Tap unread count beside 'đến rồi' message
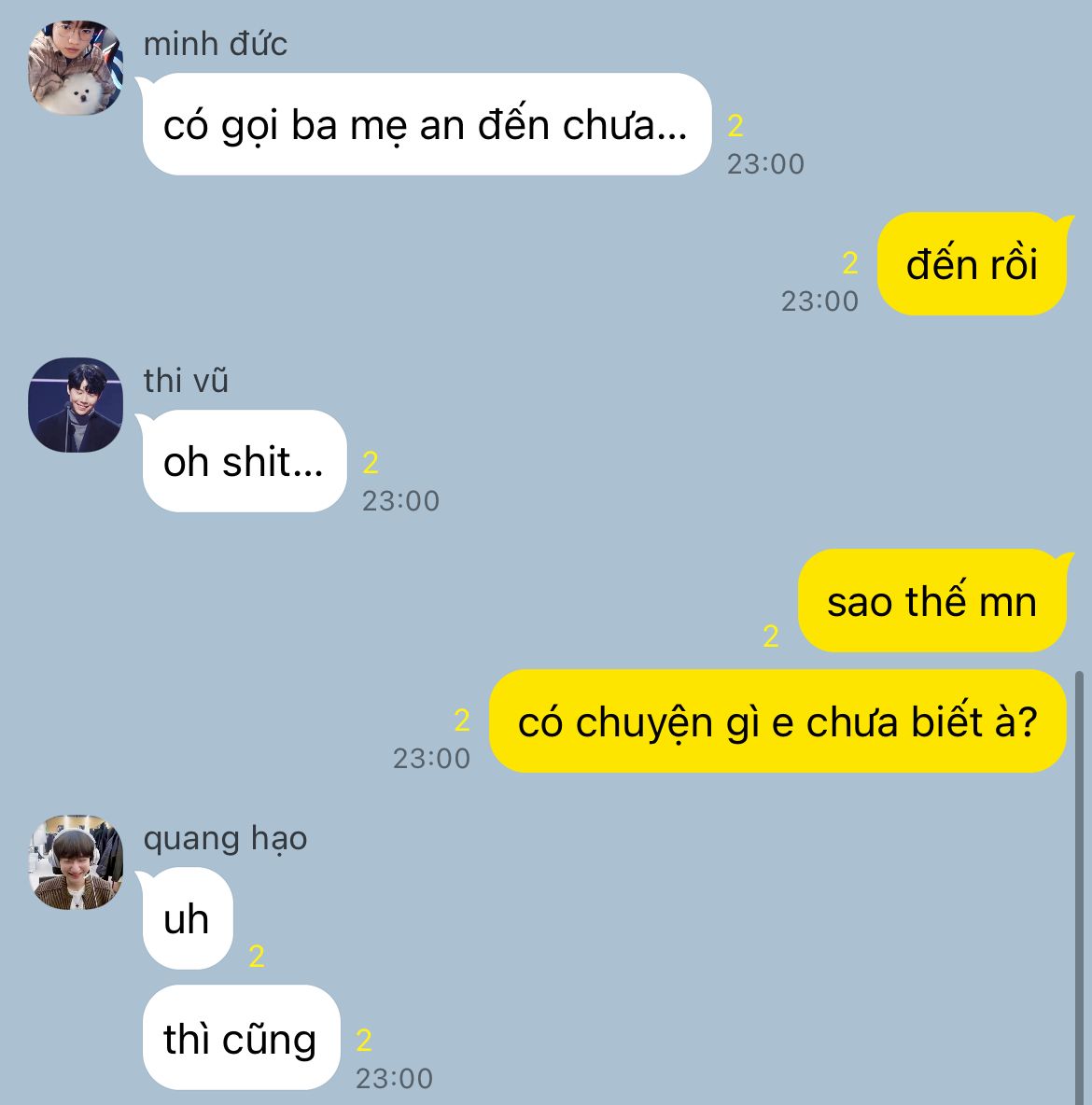 tap(850, 263)
